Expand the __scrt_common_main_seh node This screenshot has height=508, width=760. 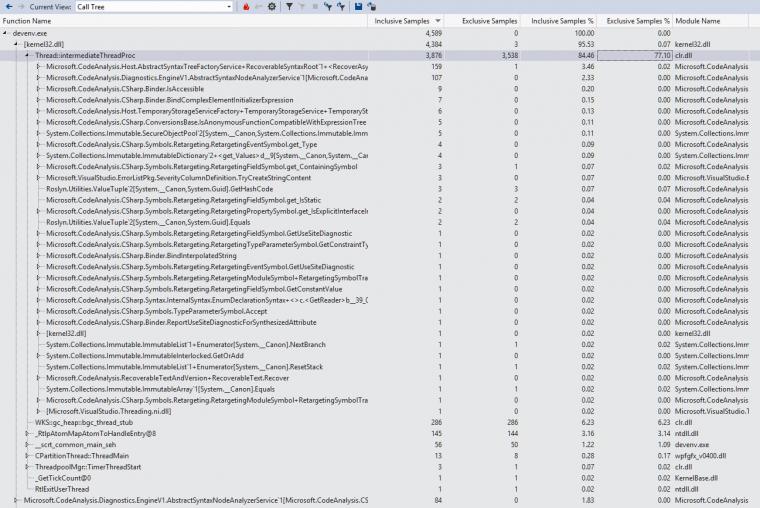(x=27, y=444)
